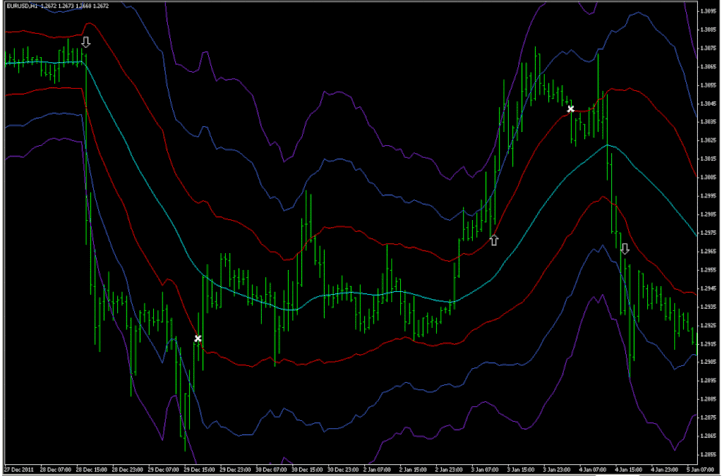Click the 1.2865 price level label
Screen dimensions: 722x476
(709, 436)
